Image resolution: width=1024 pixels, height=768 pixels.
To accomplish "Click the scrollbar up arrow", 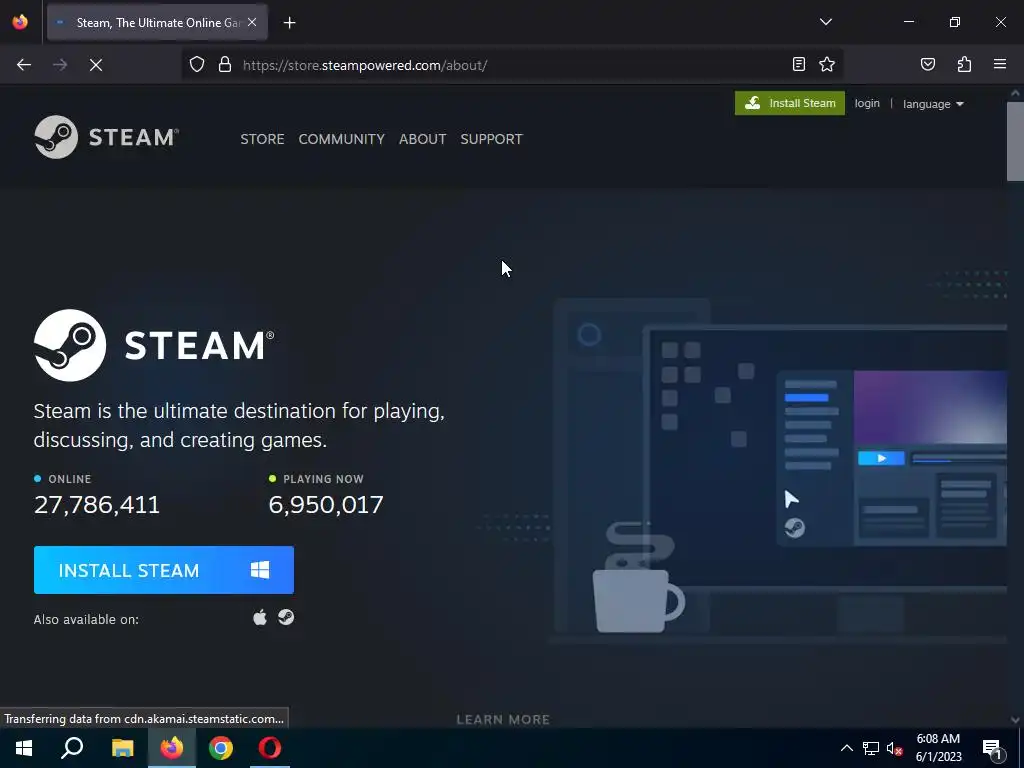I will (x=1015, y=93).
